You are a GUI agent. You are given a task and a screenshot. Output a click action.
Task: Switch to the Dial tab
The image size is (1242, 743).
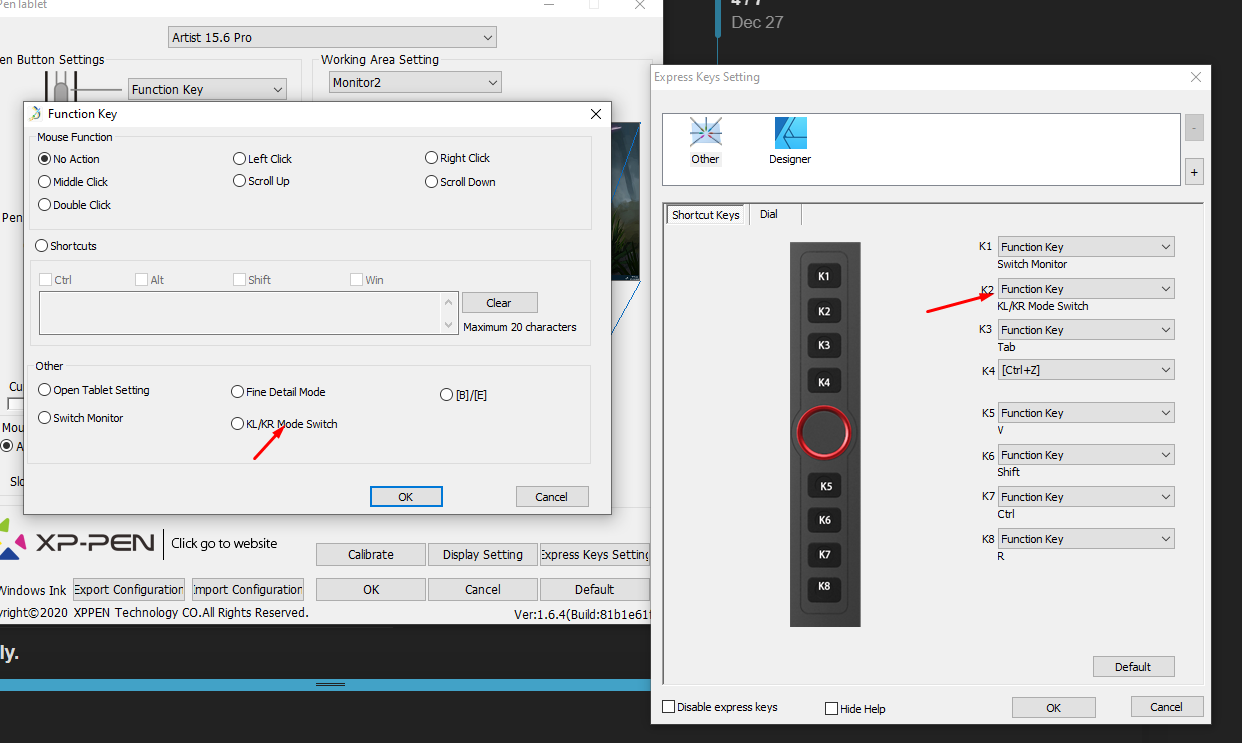pyautogui.click(x=768, y=214)
